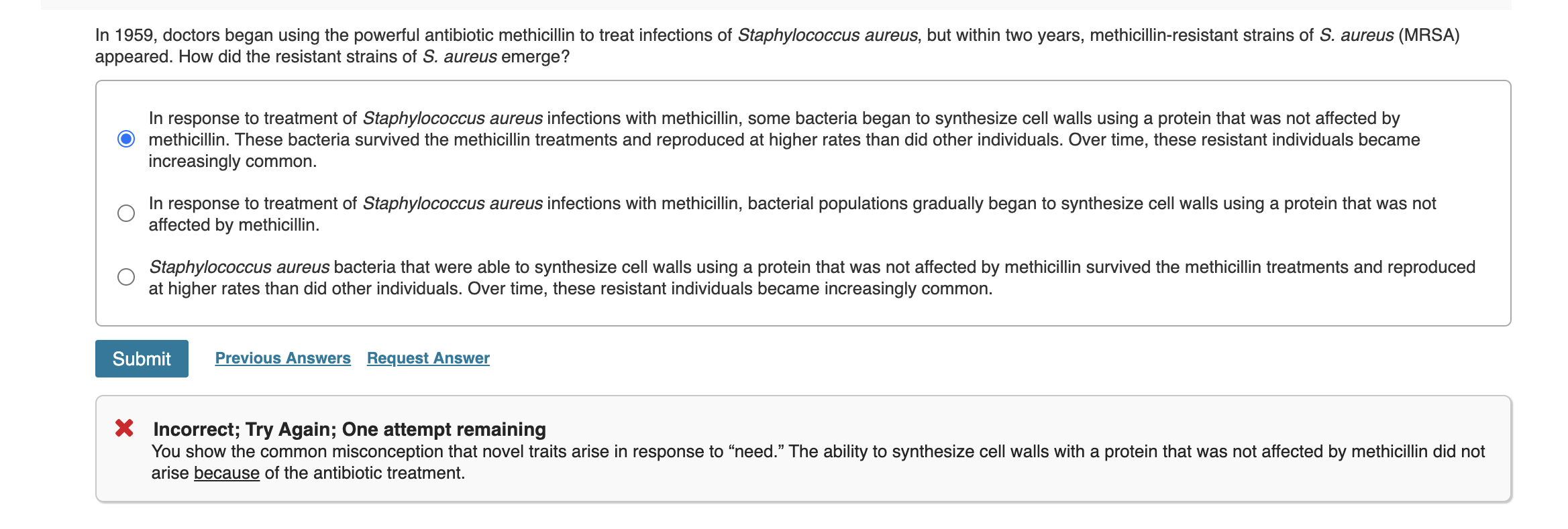Click Request Answer
Screen dimensions: 1568x529
427,357
